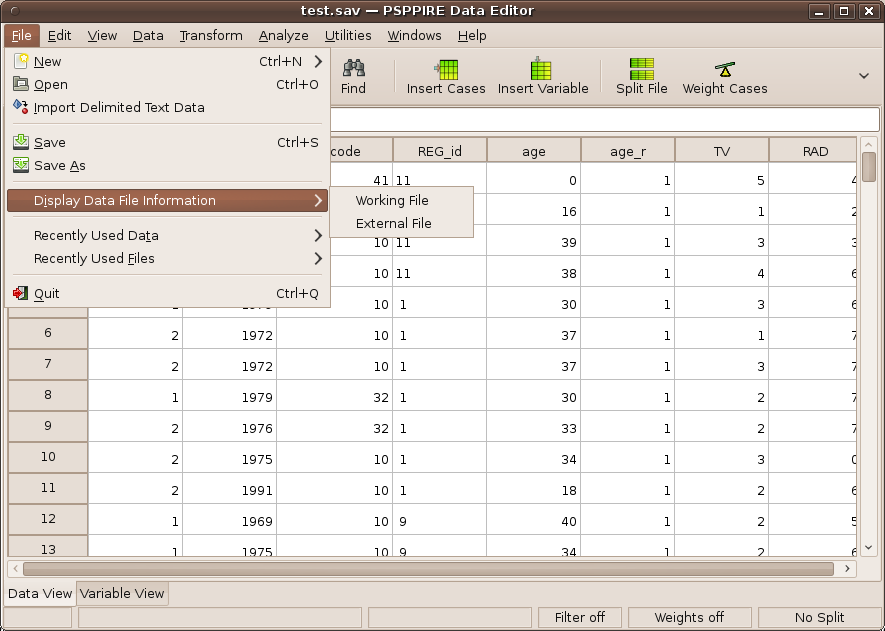Choose External File from the submenu
Screen dimensions: 885x631
pos(401,224)
